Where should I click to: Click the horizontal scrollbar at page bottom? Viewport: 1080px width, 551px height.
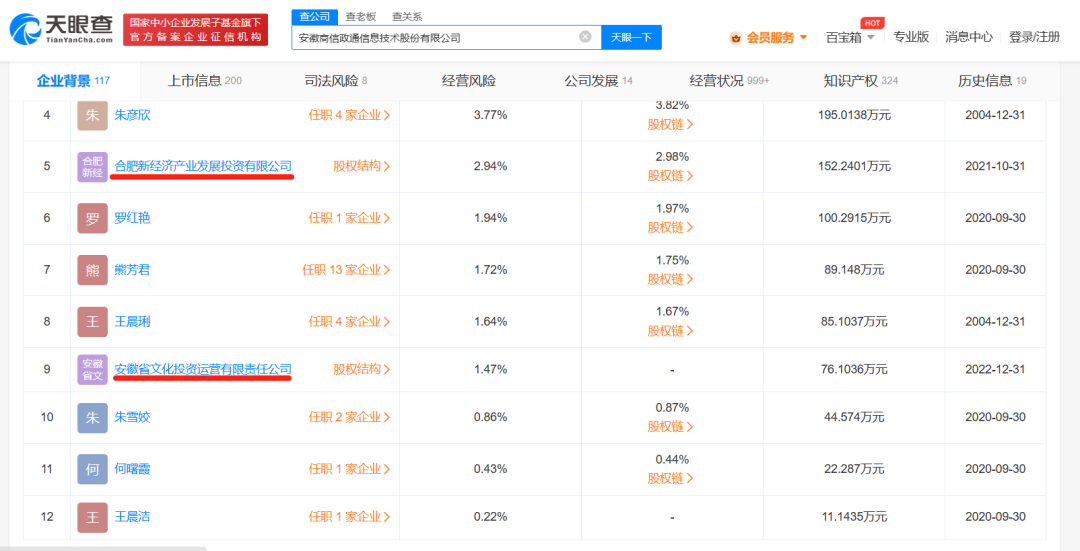tap(103, 548)
